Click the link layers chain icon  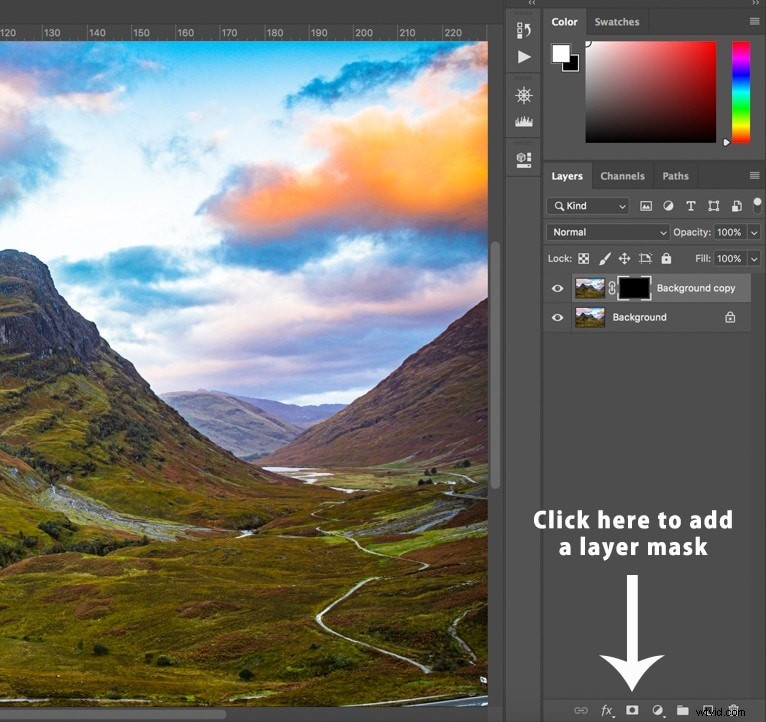581,710
